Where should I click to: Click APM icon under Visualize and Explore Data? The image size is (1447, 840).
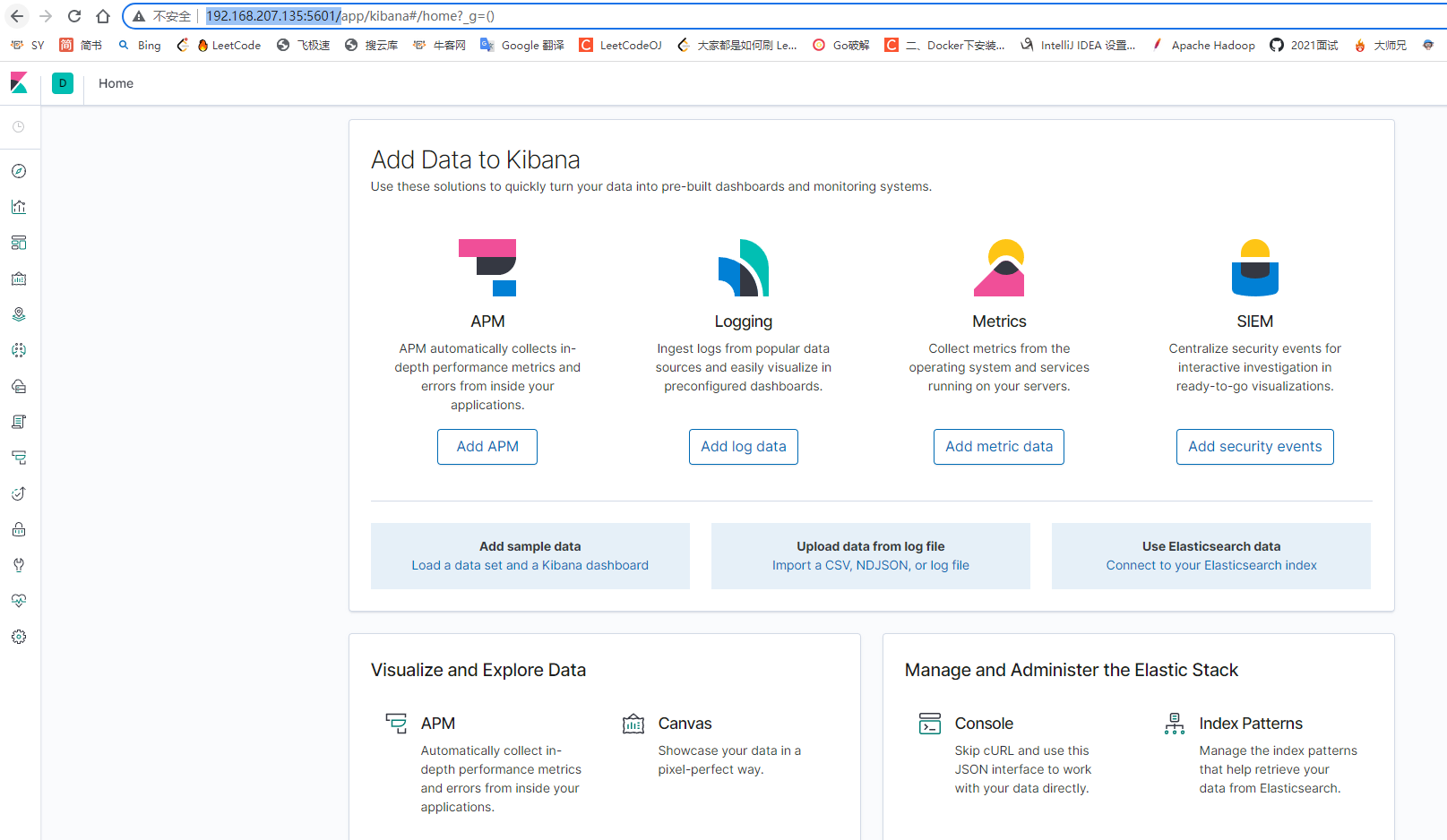click(396, 724)
